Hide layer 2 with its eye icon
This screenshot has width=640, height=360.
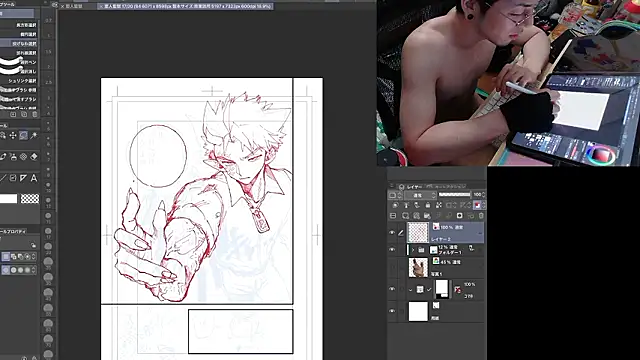pos(392,233)
